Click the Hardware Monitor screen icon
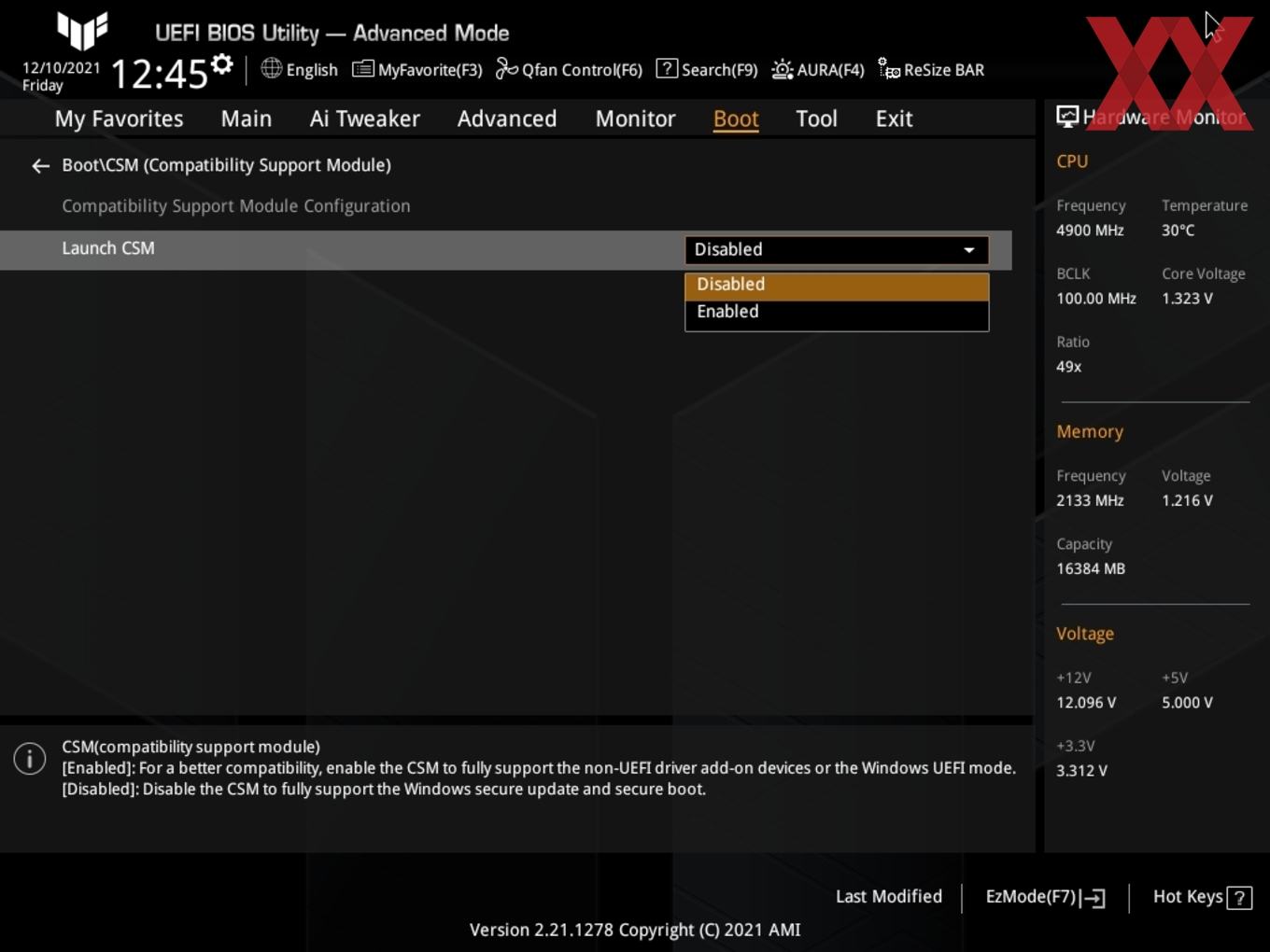The width and height of the screenshot is (1270, 952). point(1067,116)
